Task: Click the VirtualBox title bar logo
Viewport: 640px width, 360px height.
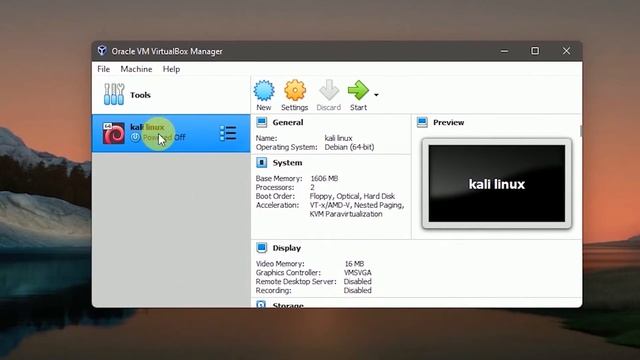Action: pos(102,51)
